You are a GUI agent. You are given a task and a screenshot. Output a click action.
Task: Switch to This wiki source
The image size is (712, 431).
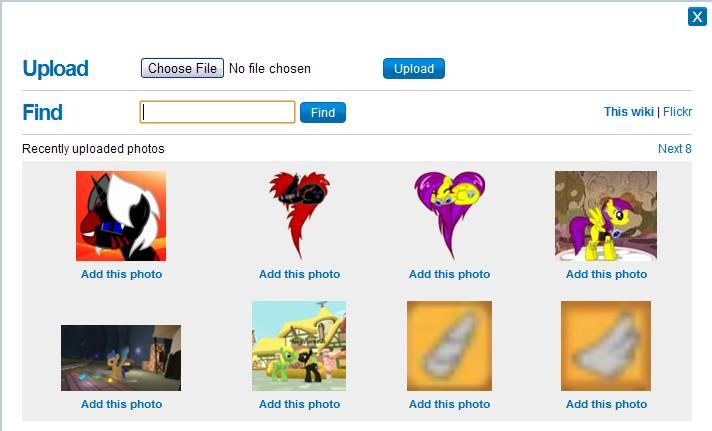pyautogui.click(x=628, y=112)
